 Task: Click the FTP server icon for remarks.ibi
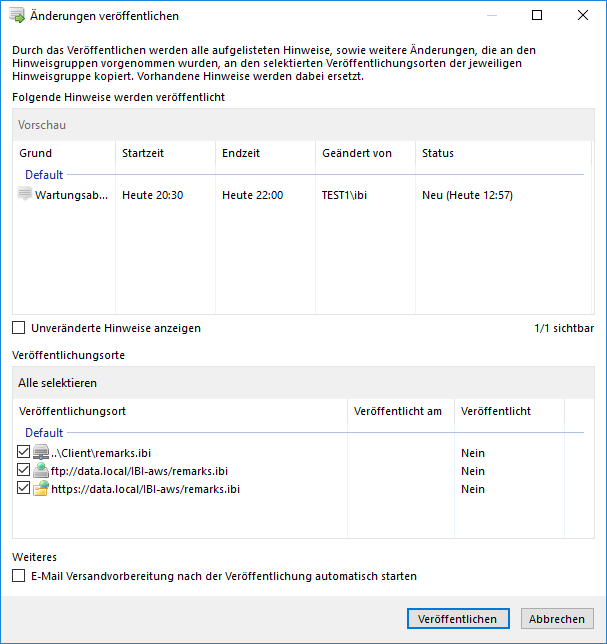click(x=41, y=471)
